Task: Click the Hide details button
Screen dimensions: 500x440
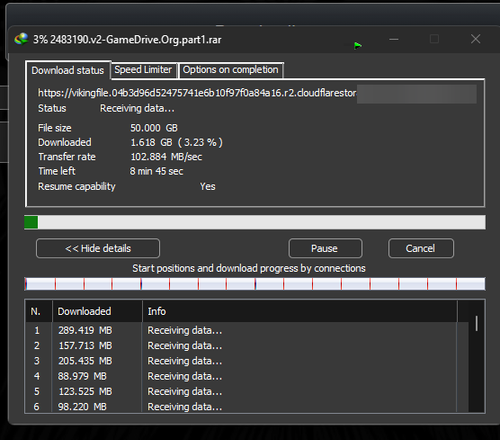Action: [98, 248]
